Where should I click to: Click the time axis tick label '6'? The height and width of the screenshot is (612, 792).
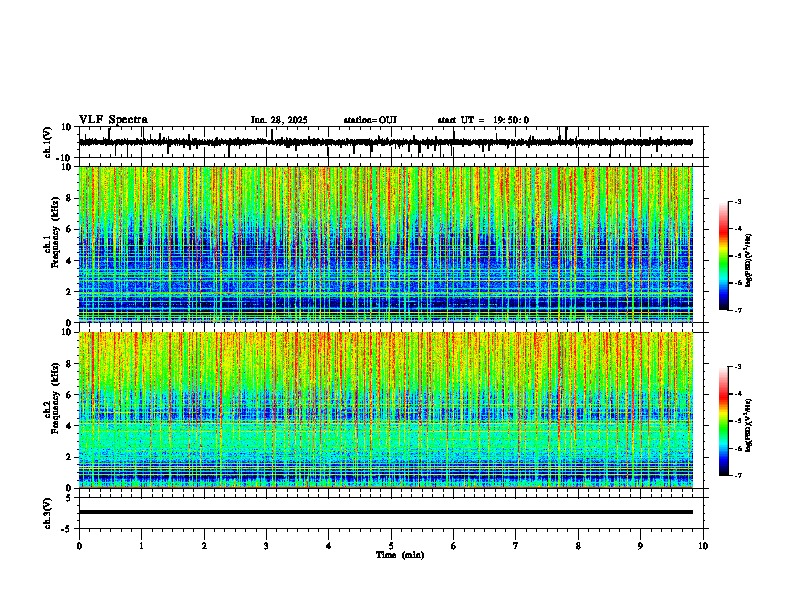(x=454, y=546)
